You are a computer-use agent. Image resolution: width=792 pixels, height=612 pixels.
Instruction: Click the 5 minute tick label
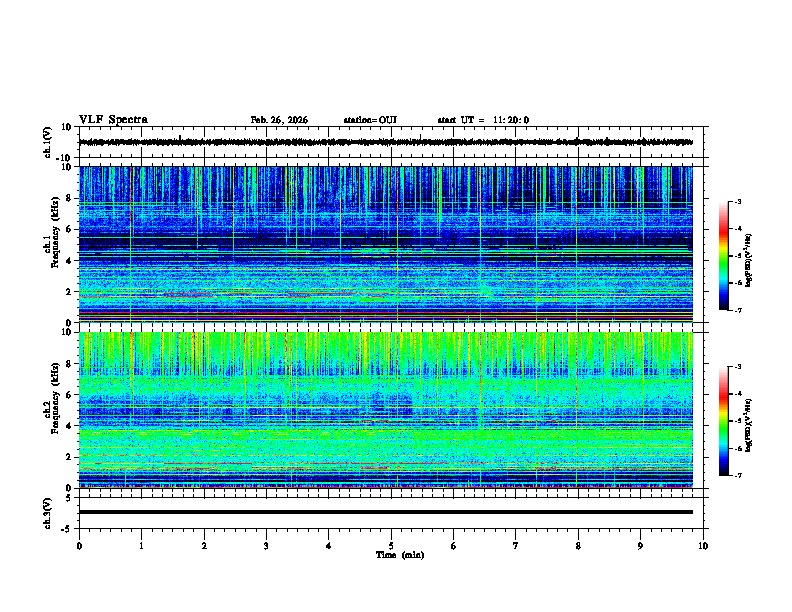pyautogui.click(x=391, y=546)
